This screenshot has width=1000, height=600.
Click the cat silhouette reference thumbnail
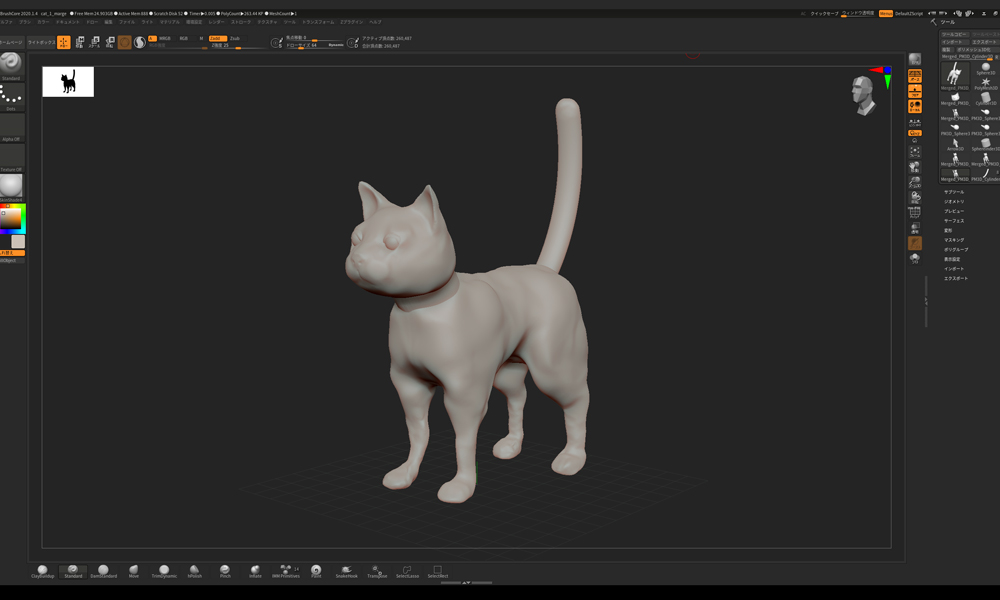pyautogui.click(x=68, y=82)
